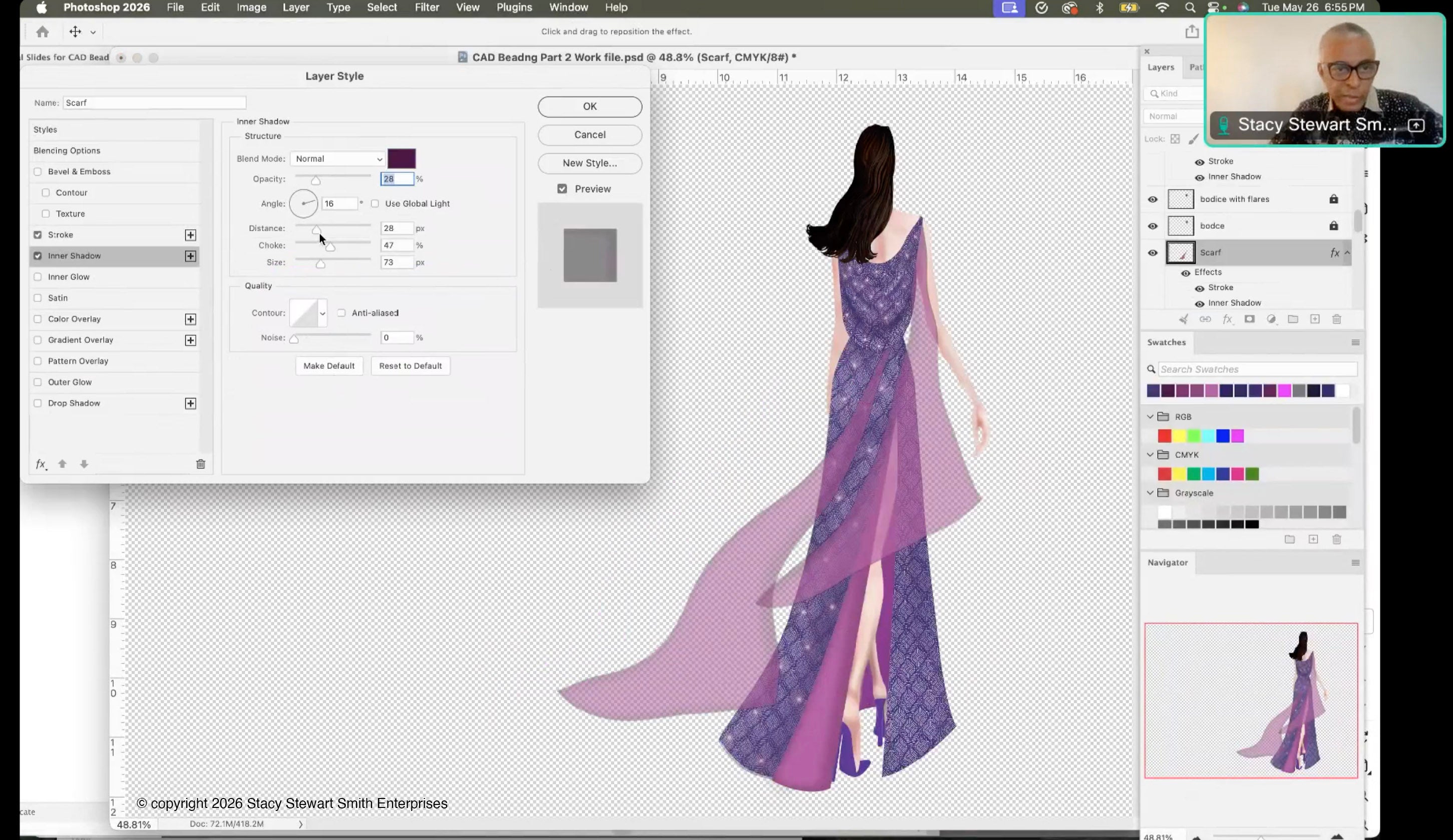Image resolution: width=1453 pixels, height=840 pixels.
Task: Open the Contour picker dropdown arrow
Action: click(x=322, y=313)
